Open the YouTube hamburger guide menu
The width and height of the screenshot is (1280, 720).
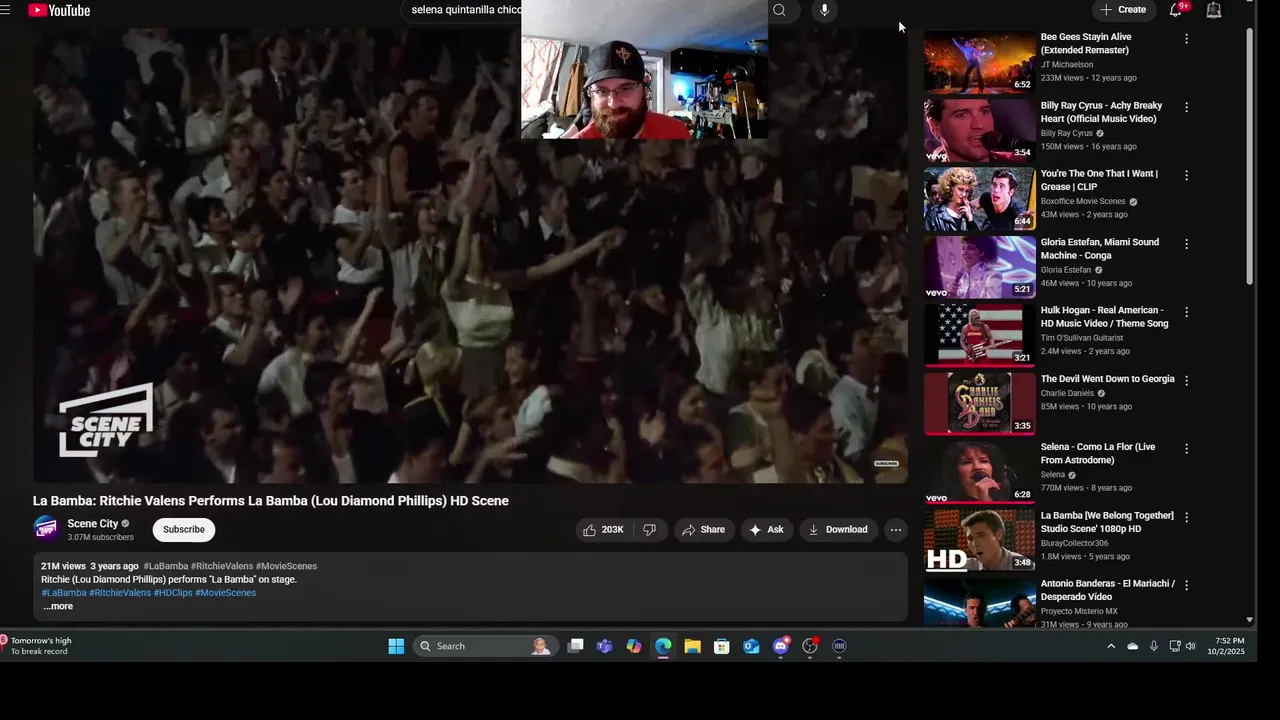5,10
